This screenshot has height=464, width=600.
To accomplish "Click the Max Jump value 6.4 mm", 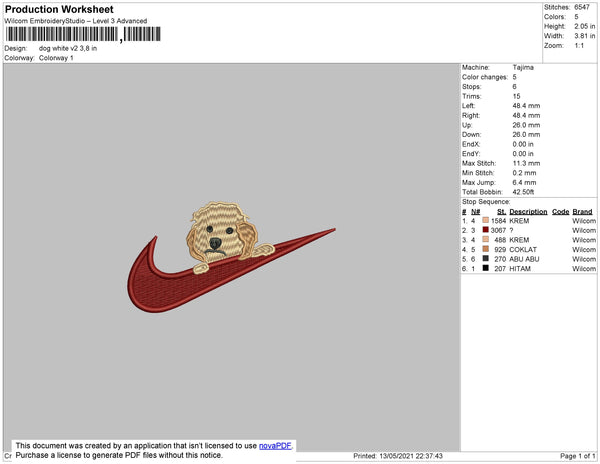I will click(x=524, y=182).
